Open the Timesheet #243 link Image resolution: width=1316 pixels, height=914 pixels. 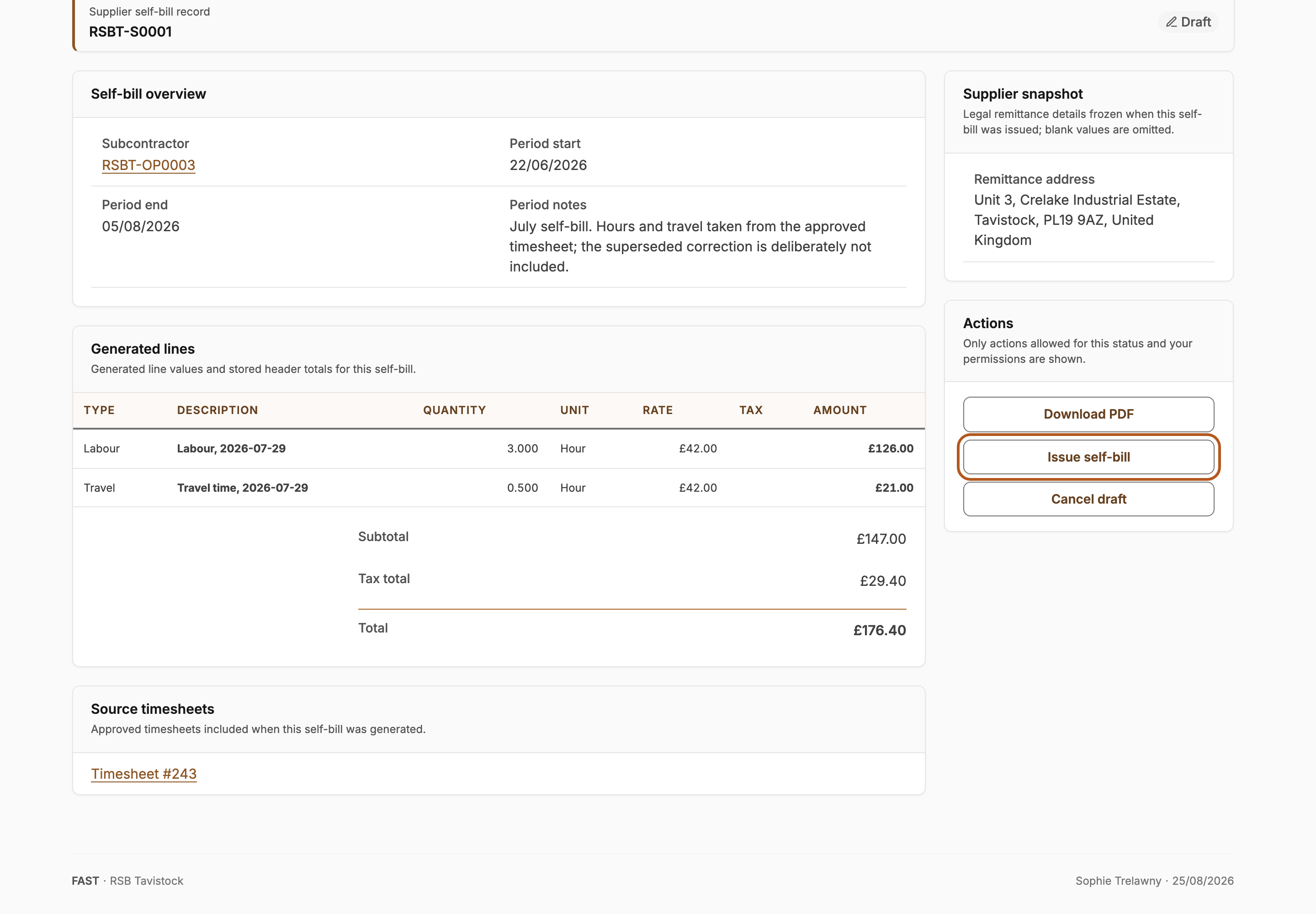pos(144,774)
